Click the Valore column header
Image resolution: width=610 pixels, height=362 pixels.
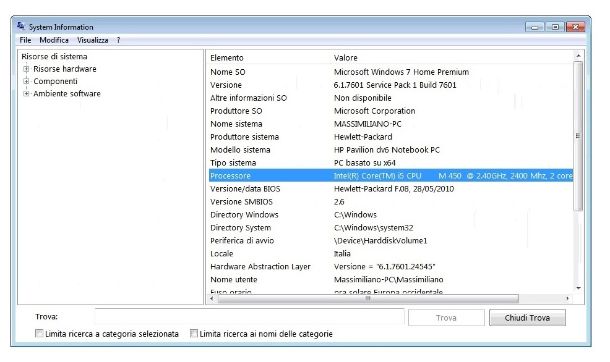(x=345, y=58)
